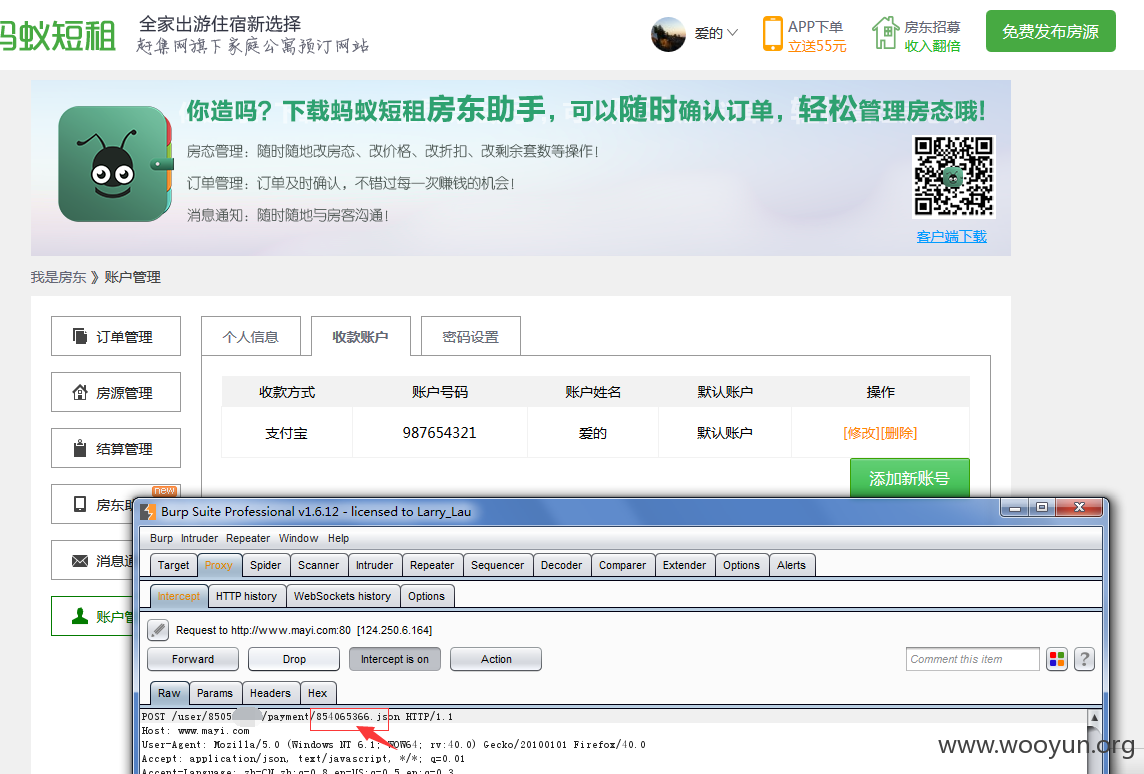Switch to the Decoder tab

pos(562,565)
